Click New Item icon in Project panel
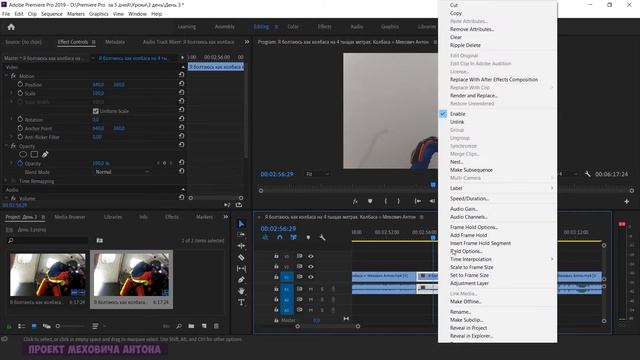 tap(204, 326)
